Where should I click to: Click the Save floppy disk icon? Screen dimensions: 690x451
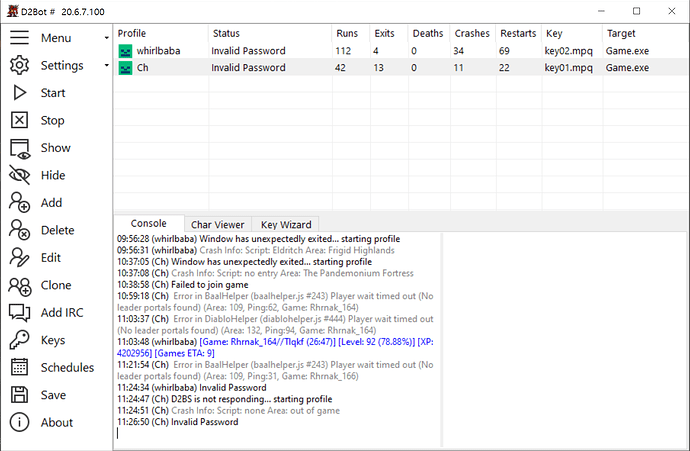pyautogui.click(x=19, y=395)
